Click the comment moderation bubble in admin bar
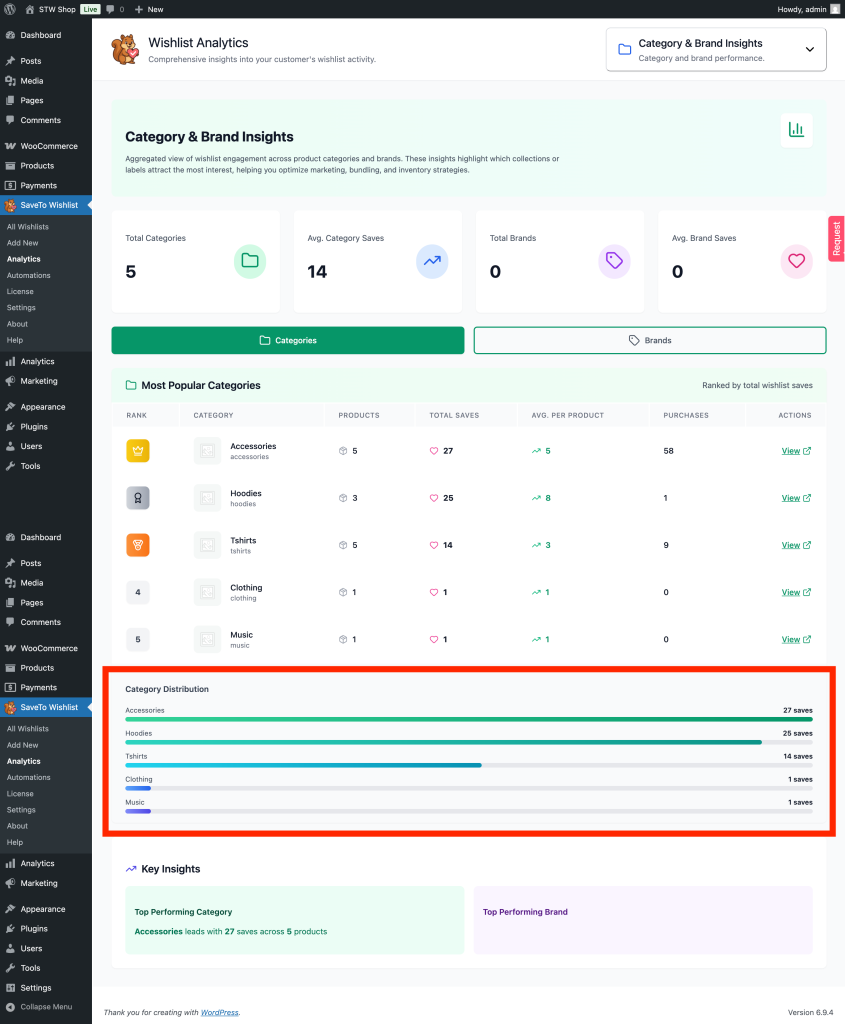This screenshot has width=845, height=1024. (113, 9)
